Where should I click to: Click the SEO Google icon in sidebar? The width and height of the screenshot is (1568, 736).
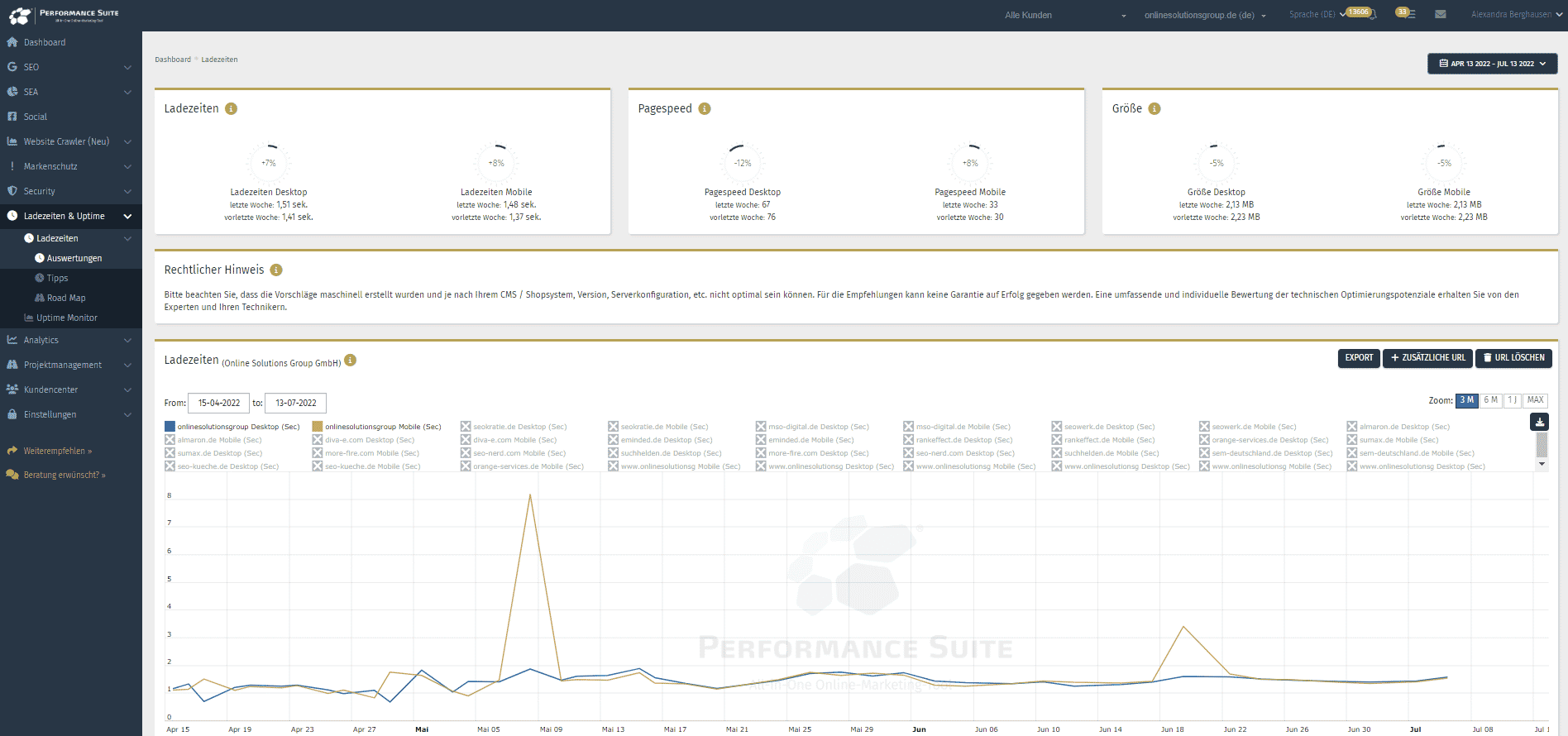[x=12, y=67]
